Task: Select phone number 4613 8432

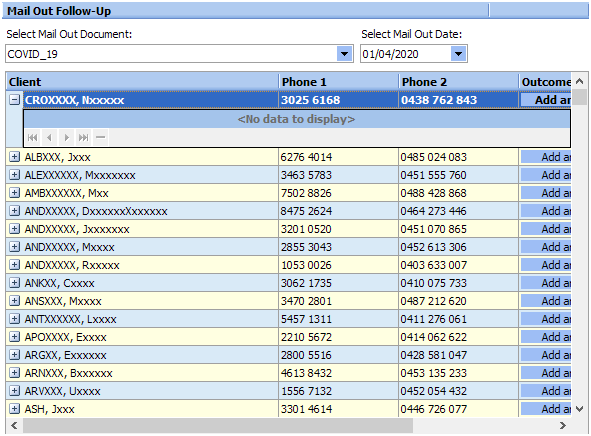Action: coord(306,373)
